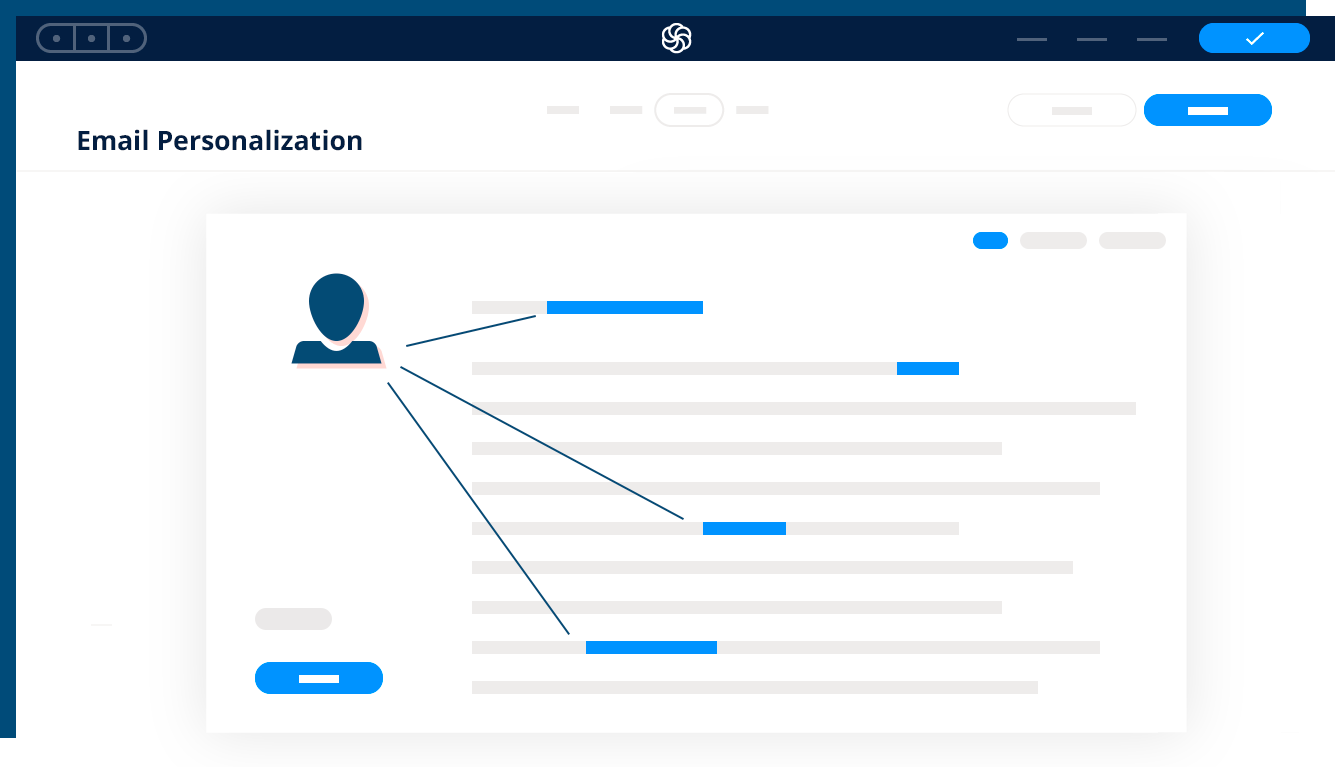This screenshot has height=767, width=1335.
Task: Click the blue button right of header
Action: click(x=1207, y=110)
